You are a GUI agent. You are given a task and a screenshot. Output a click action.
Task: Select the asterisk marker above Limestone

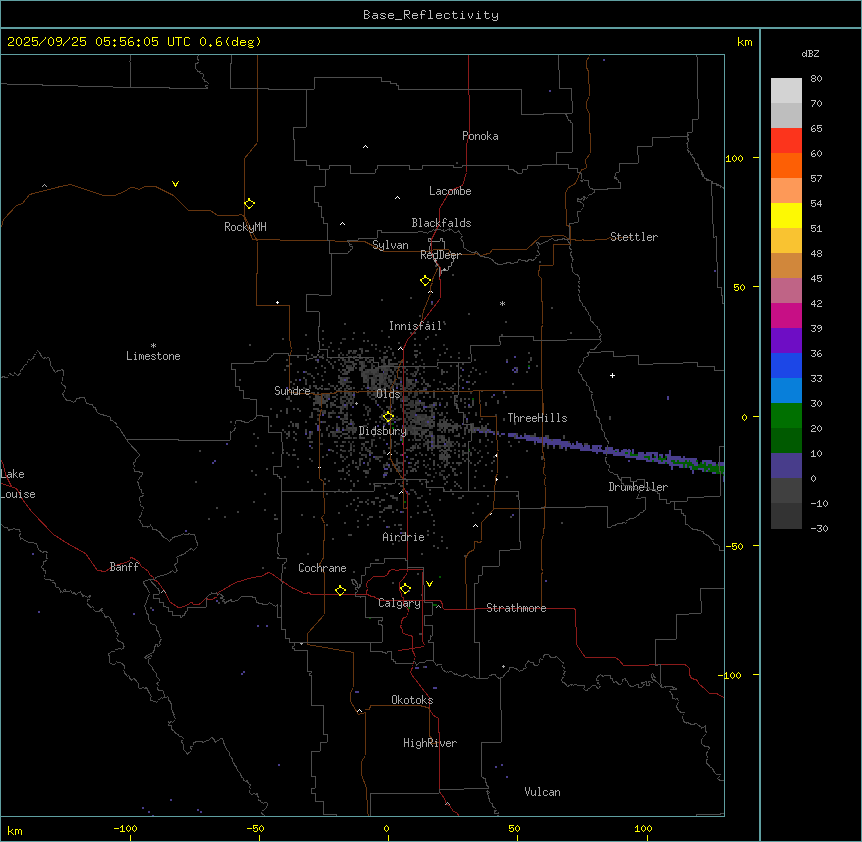[x=153, y=345]
